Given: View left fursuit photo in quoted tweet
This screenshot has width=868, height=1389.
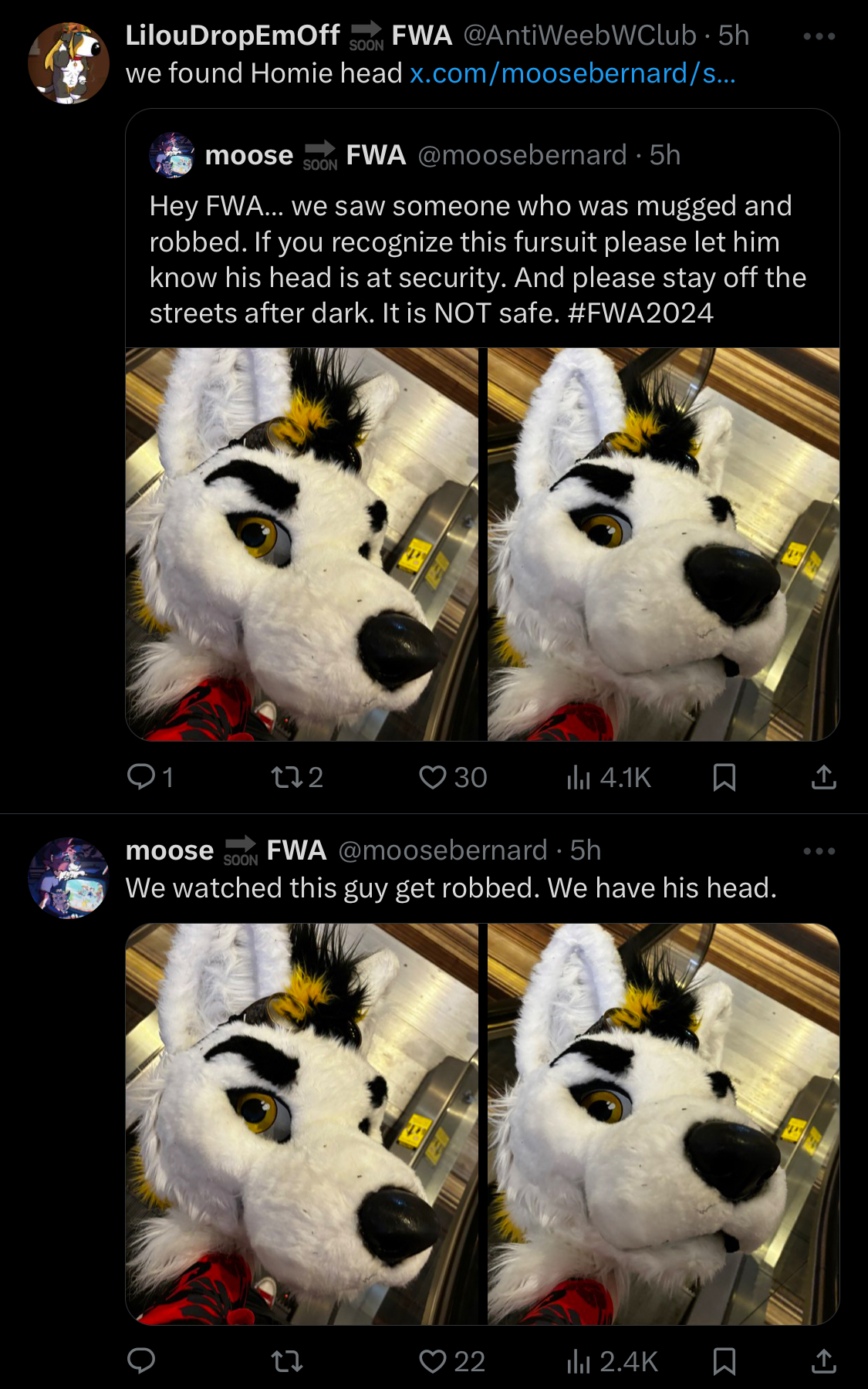Looking at the screenshot, I should point(302,544).
